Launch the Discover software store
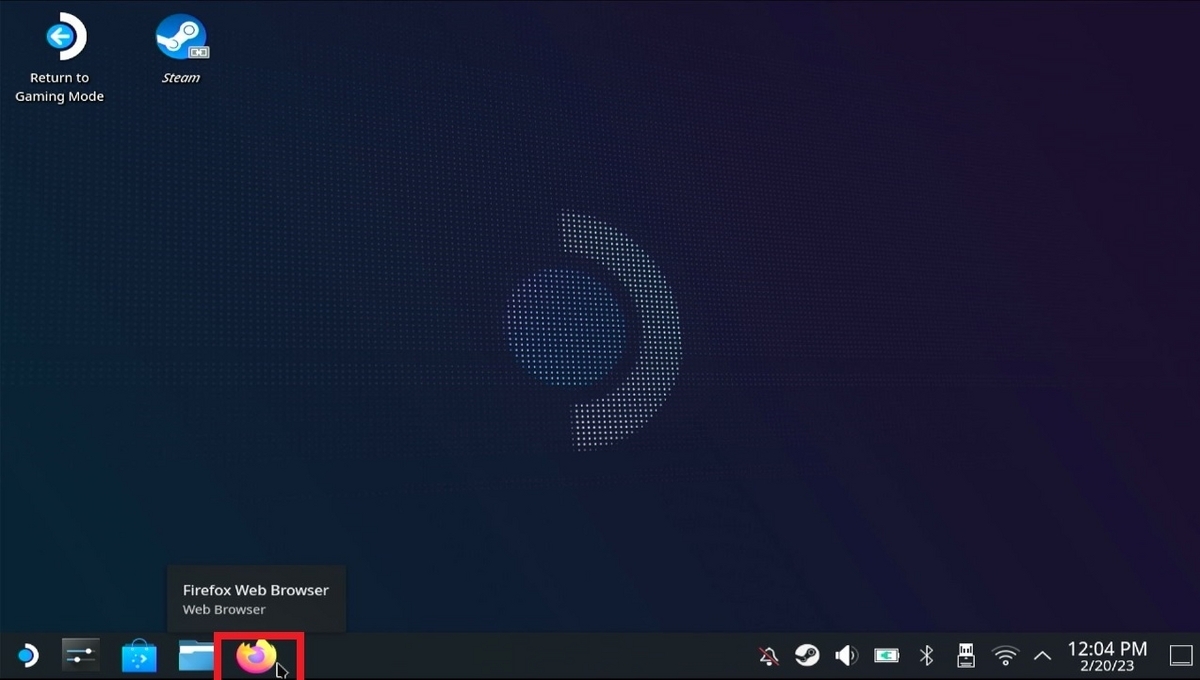This screenshot has height=680, width=1200. pos(139,656)
